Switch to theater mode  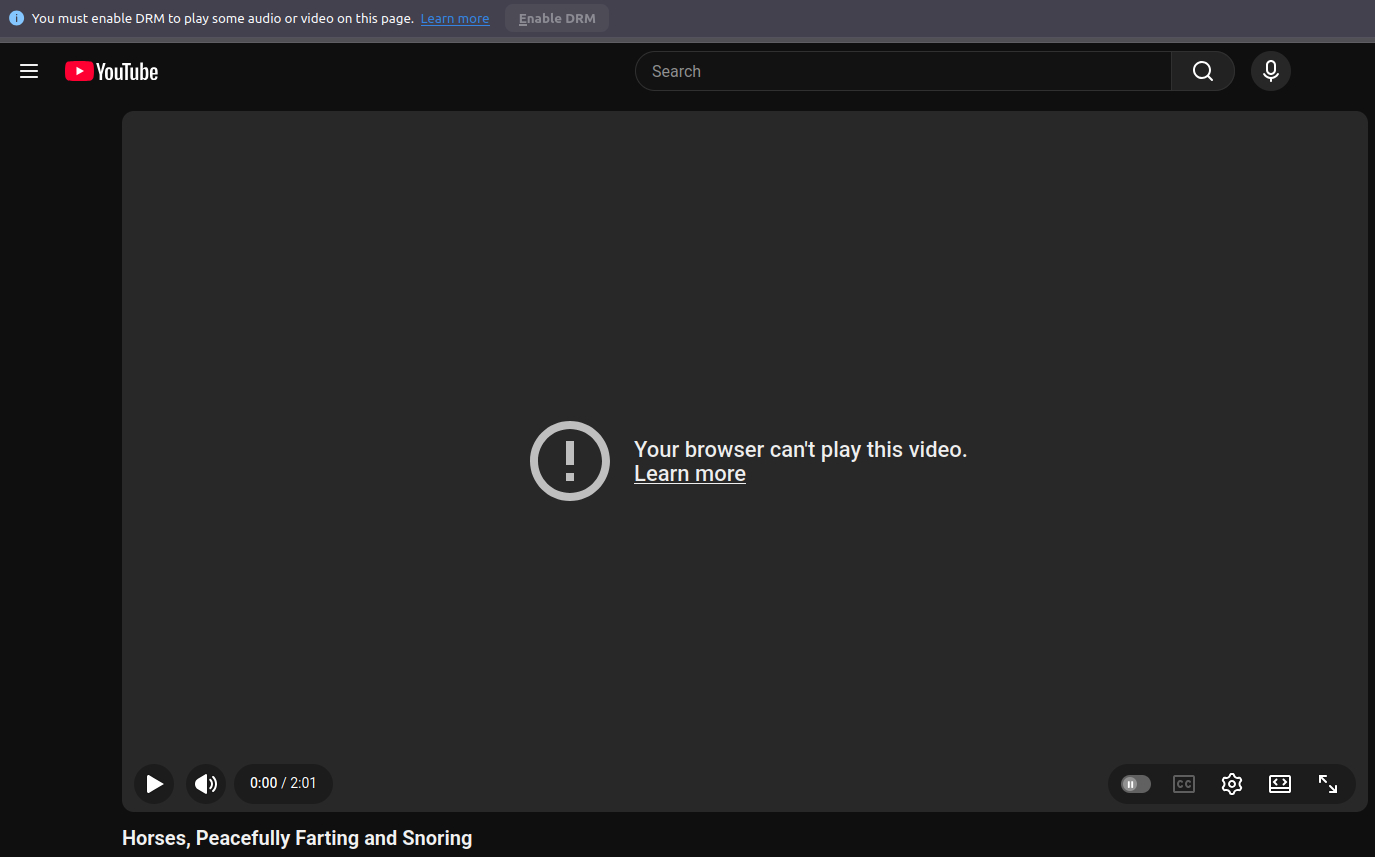coord(1280,784)
